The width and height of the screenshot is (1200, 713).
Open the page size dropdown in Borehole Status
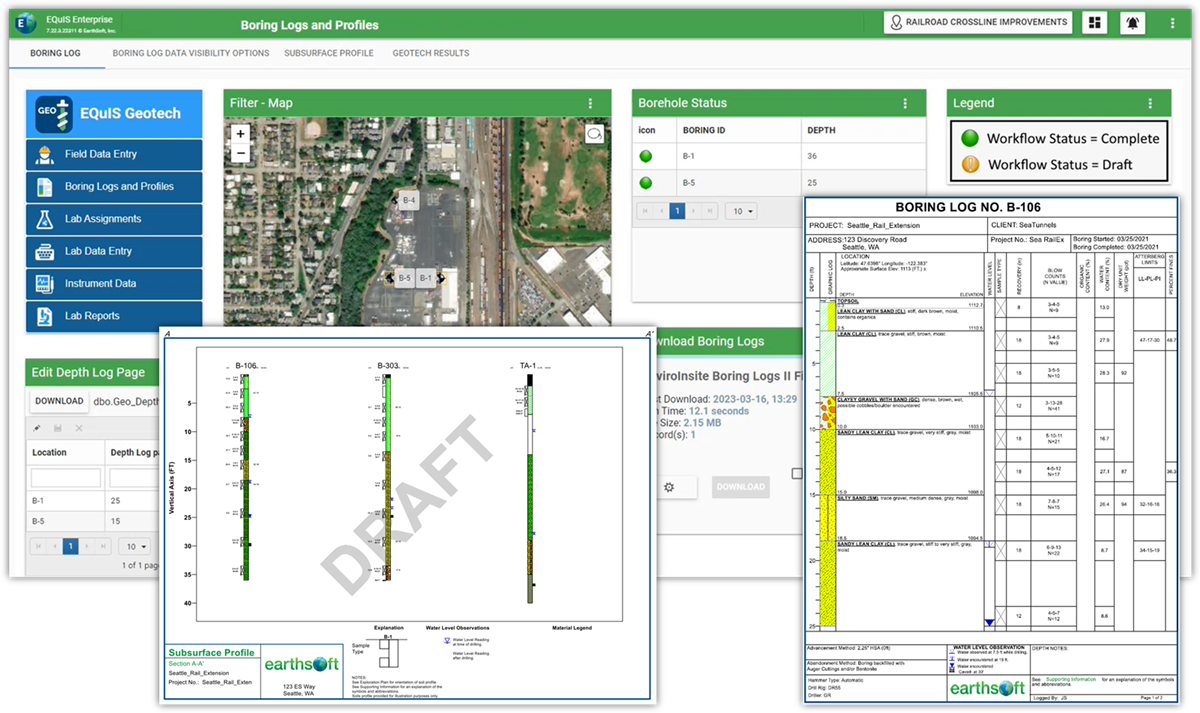743,211
